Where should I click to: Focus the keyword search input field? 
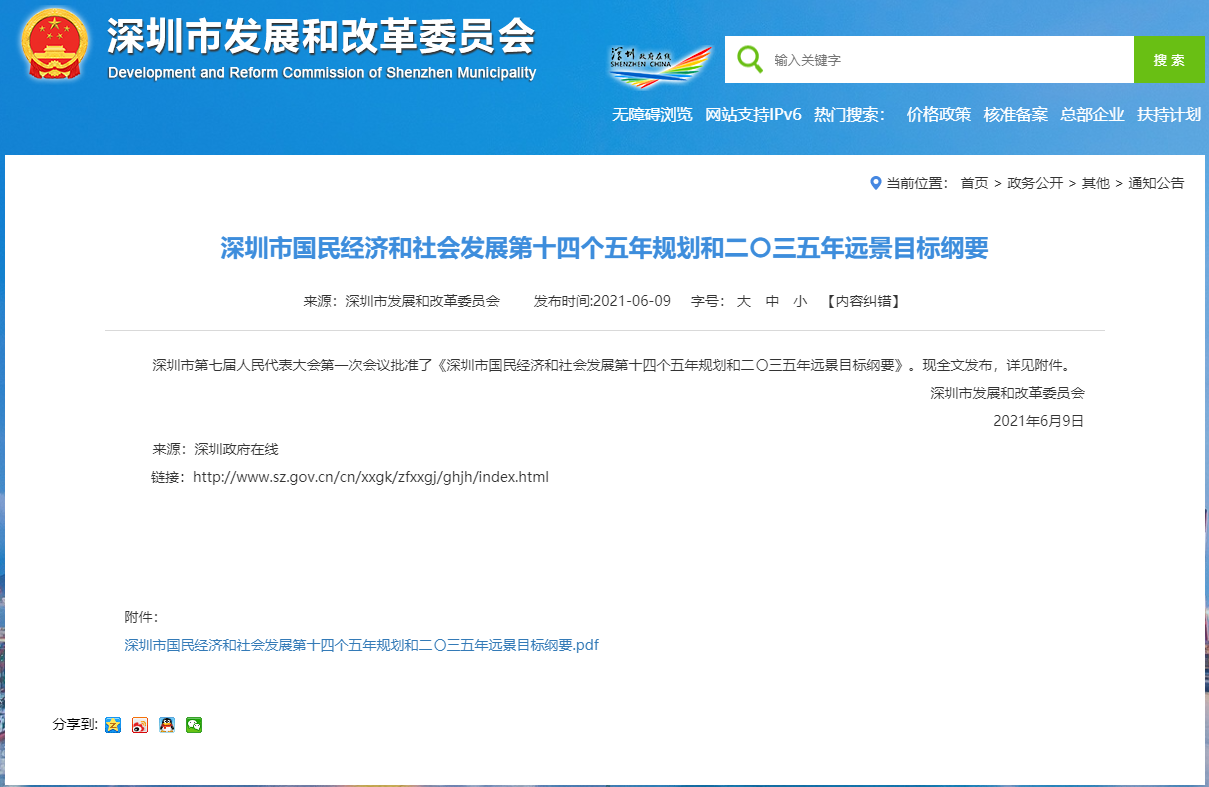click(950, 60)
